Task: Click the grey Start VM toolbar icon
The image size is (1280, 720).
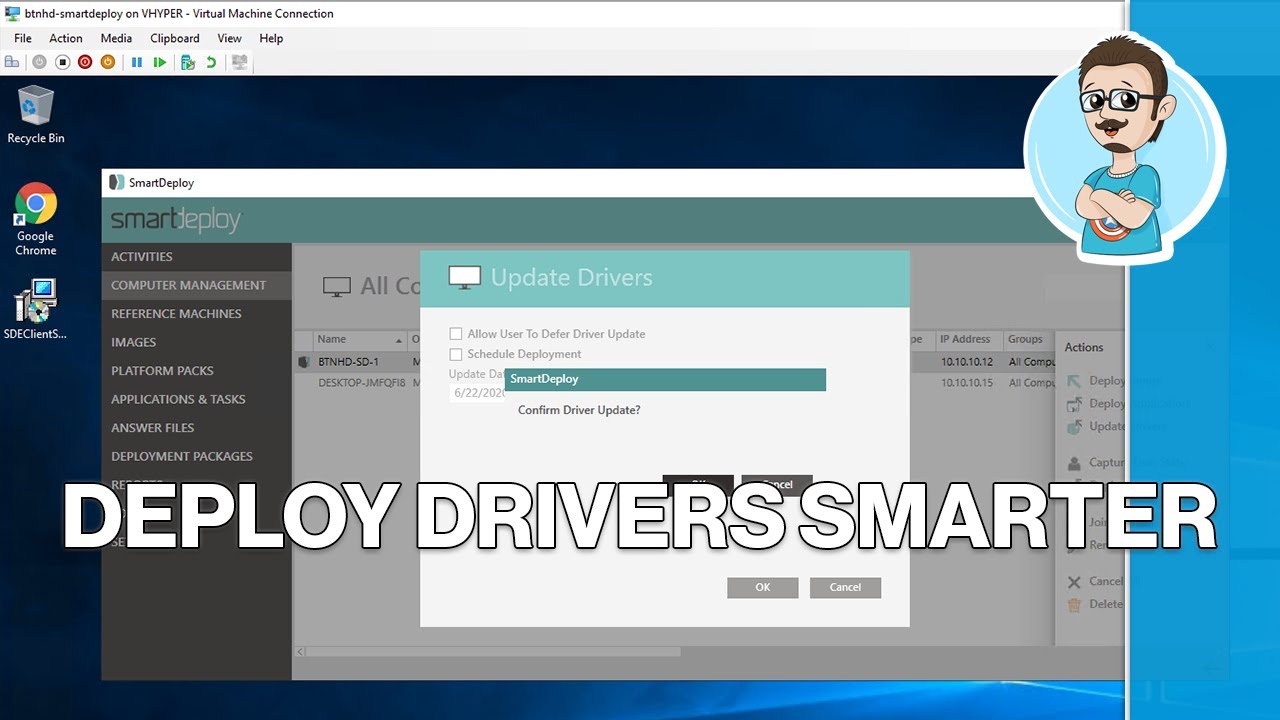Action: (x=39, y=62)
